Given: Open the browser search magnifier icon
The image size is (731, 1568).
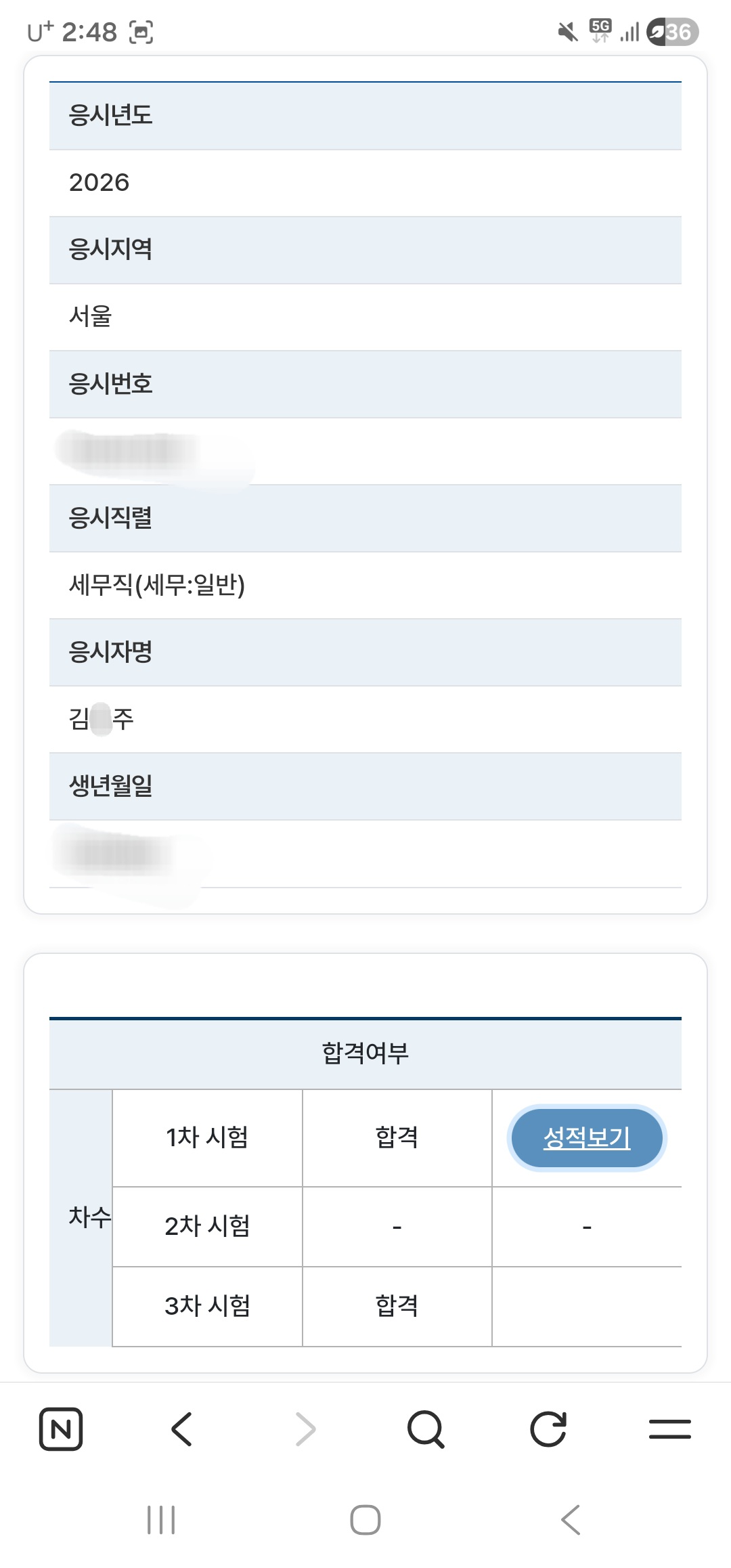Looking at the screenshot, I should [426, 1429].
